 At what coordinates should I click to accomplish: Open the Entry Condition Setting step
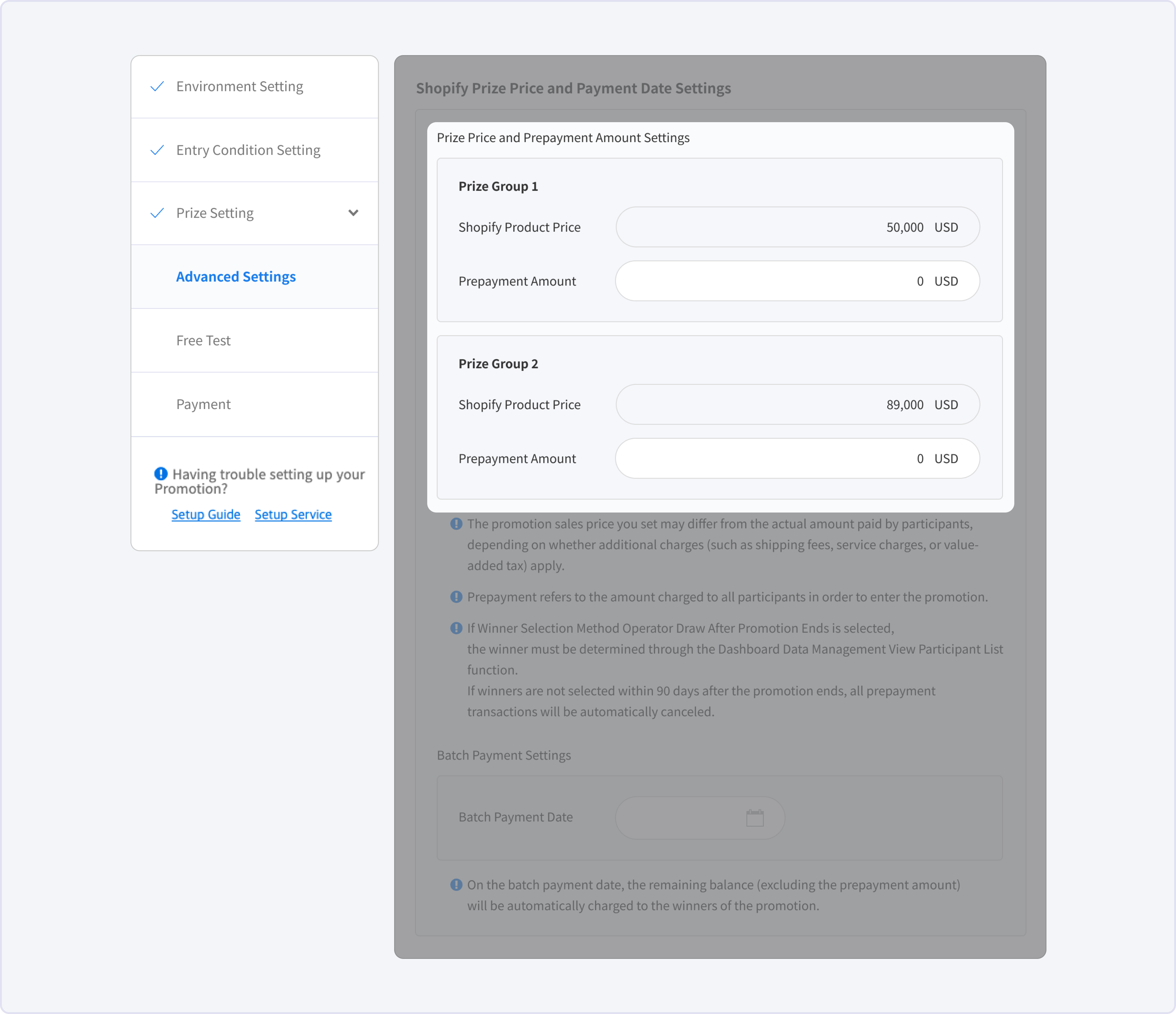point(254,150)
